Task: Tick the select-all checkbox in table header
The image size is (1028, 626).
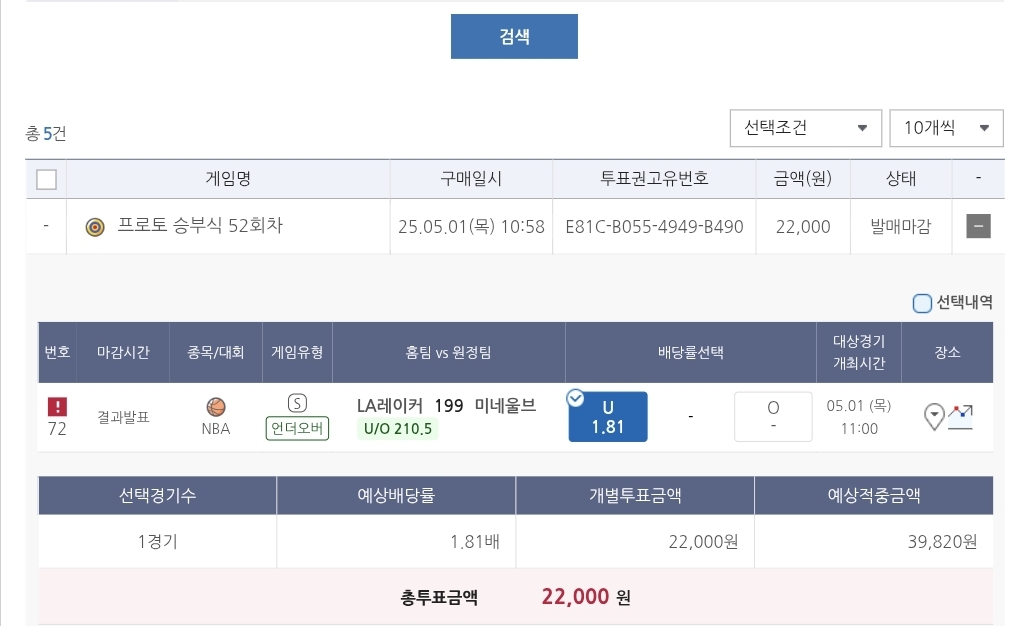Action: coord(46,180)
